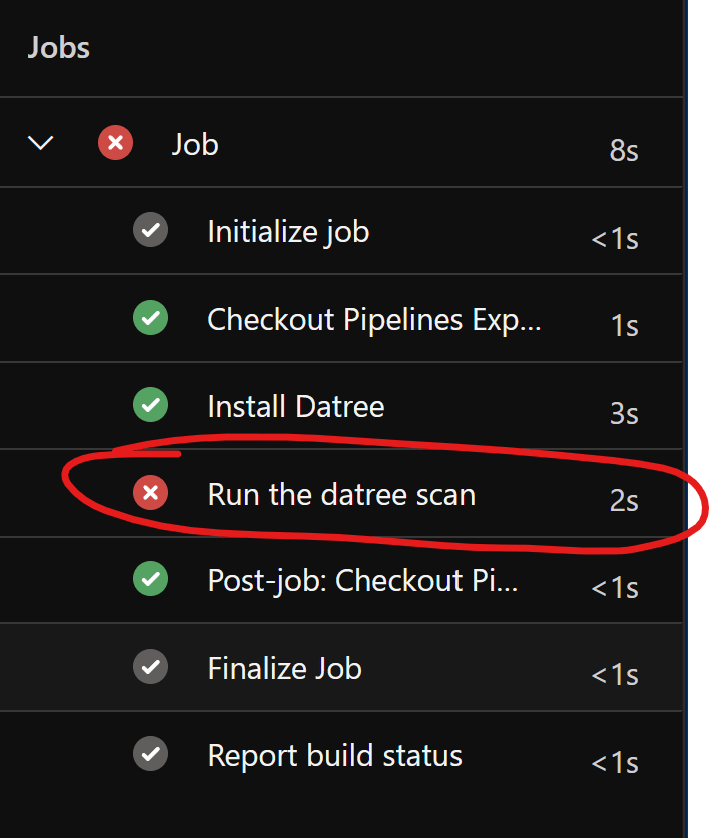The image size is (711, 838).
Task: Click the gray check icon for Initialize job
Action: click(x=151, y=230)
